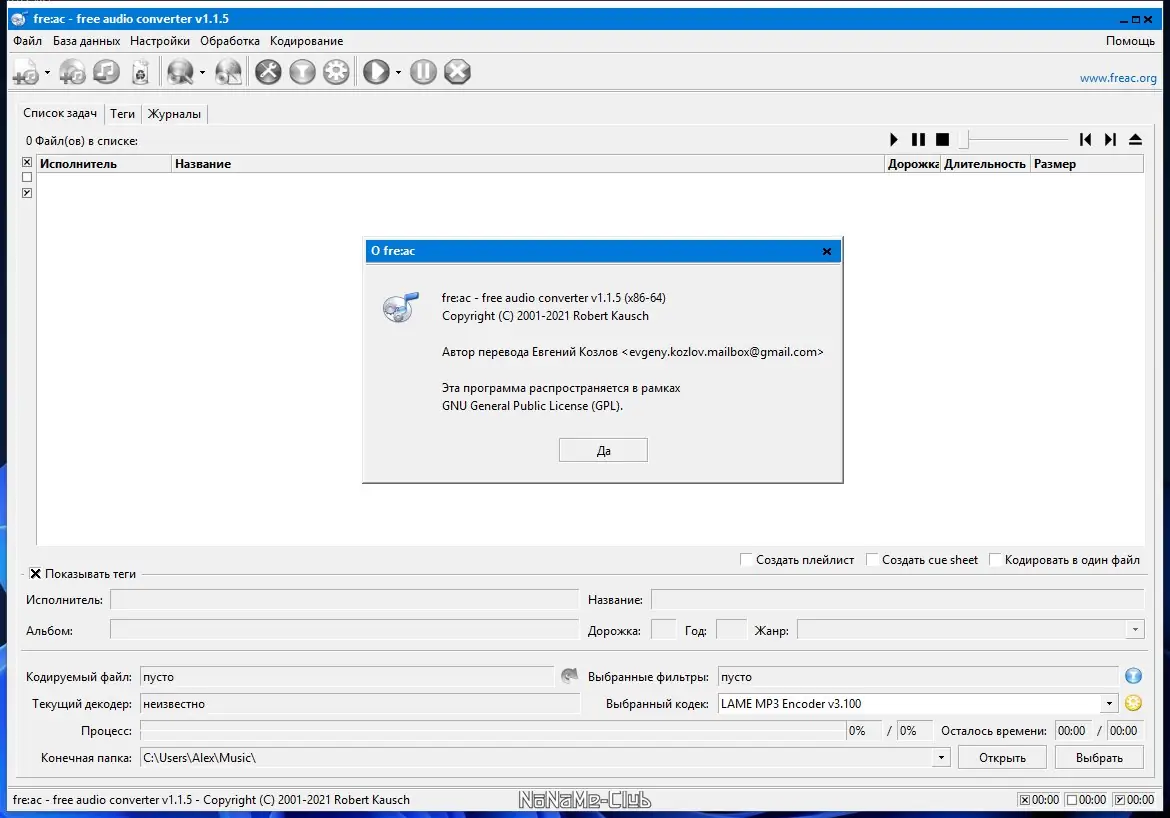Open signal processing filter funnel icon

[x=302, y=72]
